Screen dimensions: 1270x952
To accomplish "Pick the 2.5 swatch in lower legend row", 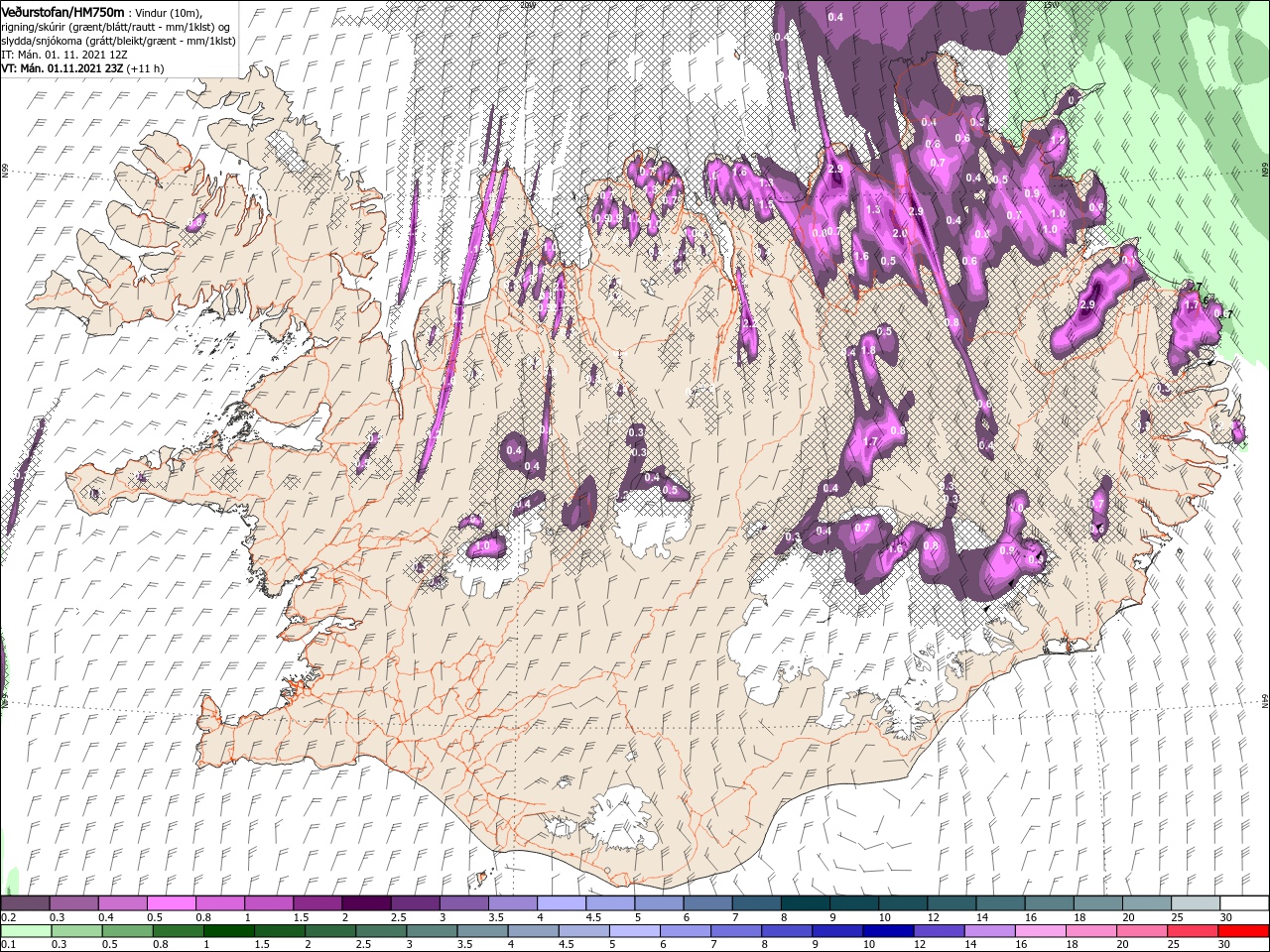I will pos(380,931).
